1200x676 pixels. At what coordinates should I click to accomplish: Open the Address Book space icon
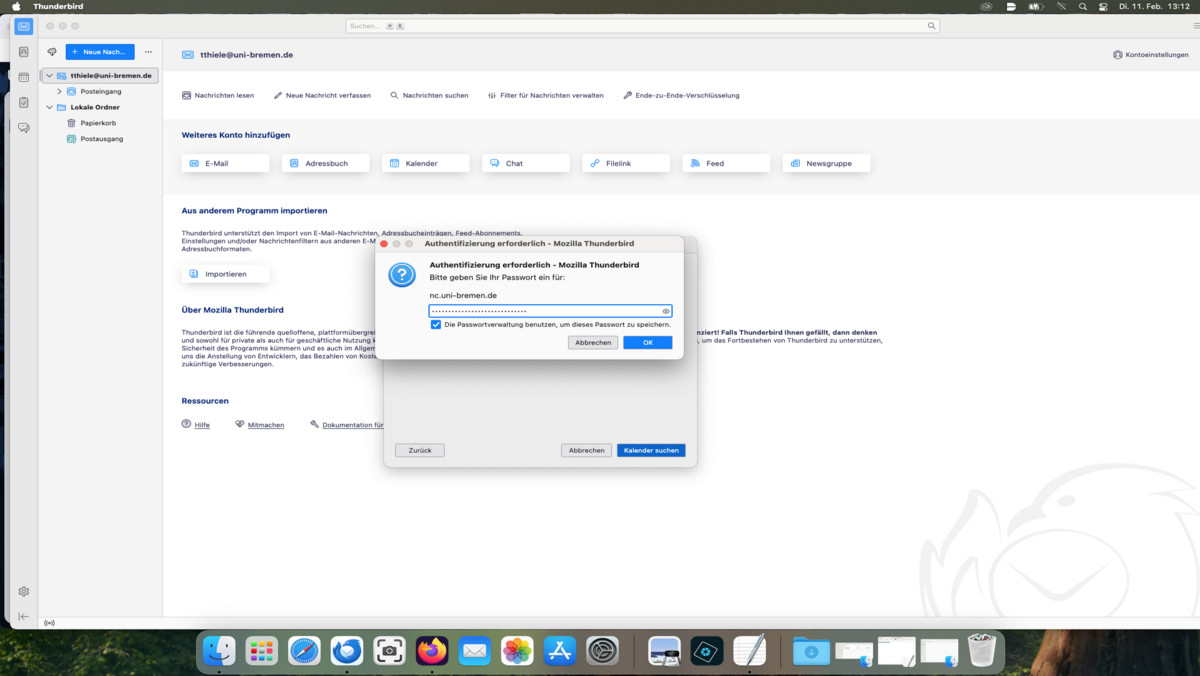24,52
